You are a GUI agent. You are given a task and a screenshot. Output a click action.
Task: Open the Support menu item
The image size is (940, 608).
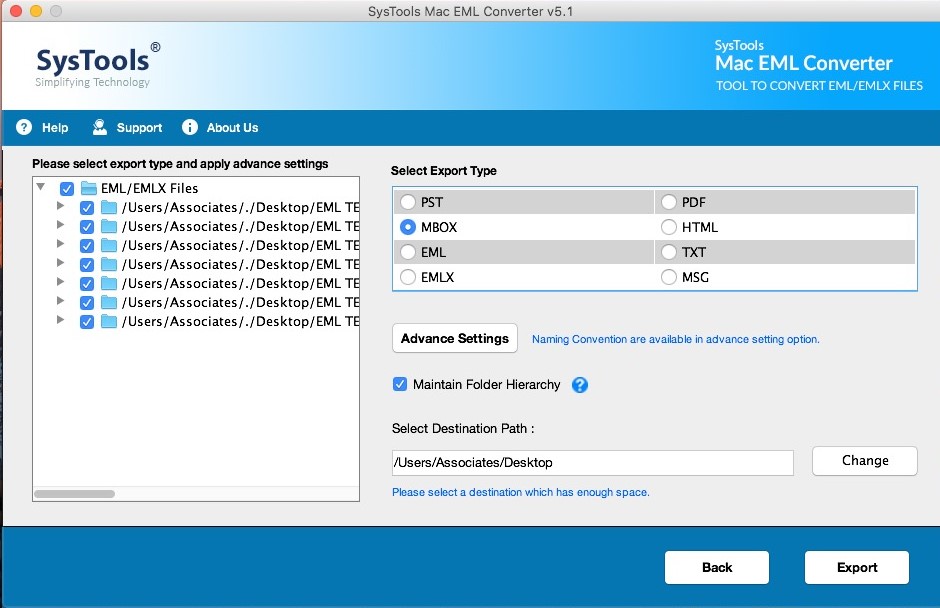pyautogui.click(x=139, y=128)
